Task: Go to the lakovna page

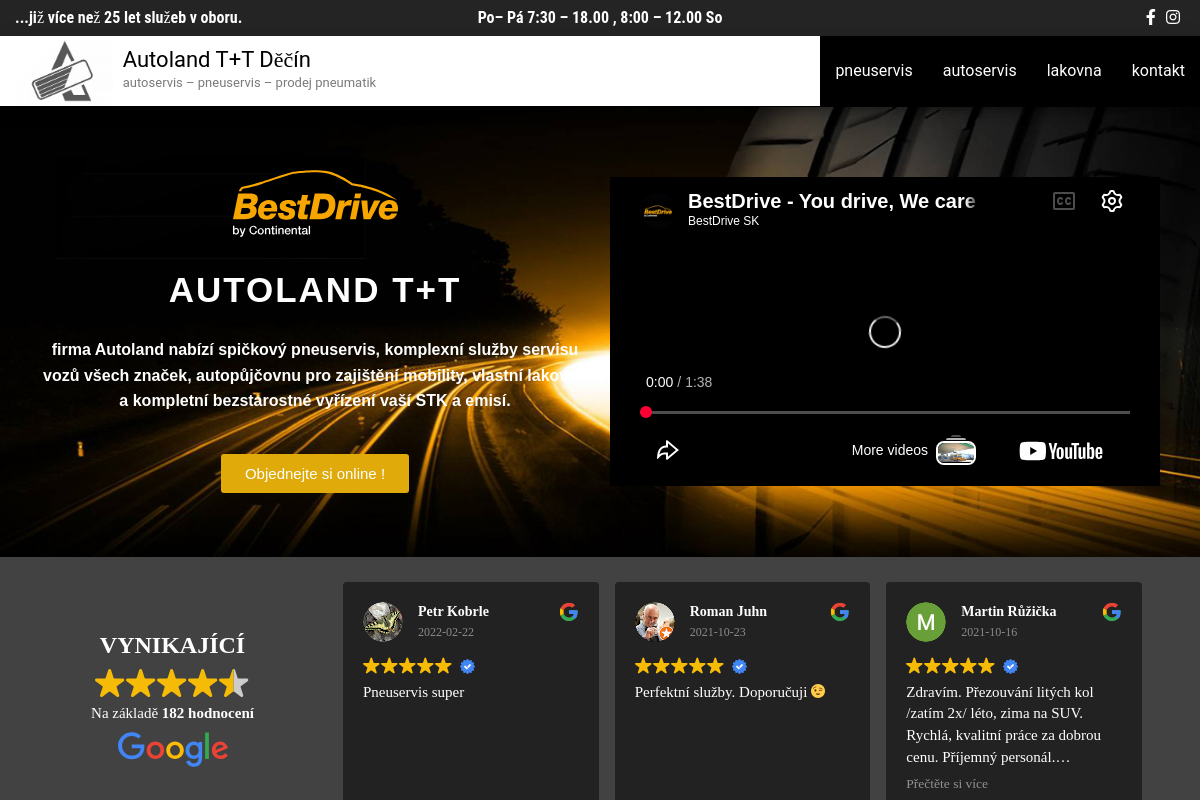Action: 1074,71
